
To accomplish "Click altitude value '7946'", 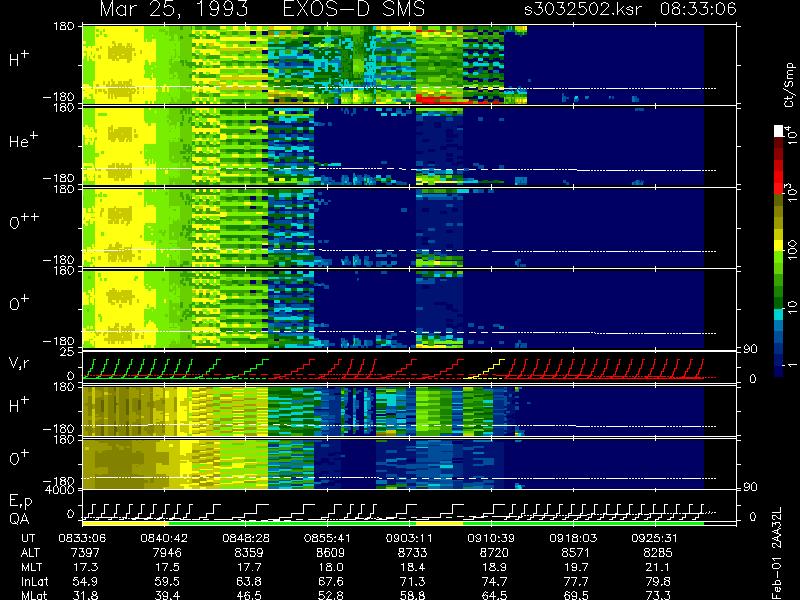I will pyautogui.click(x=167, y=553).
